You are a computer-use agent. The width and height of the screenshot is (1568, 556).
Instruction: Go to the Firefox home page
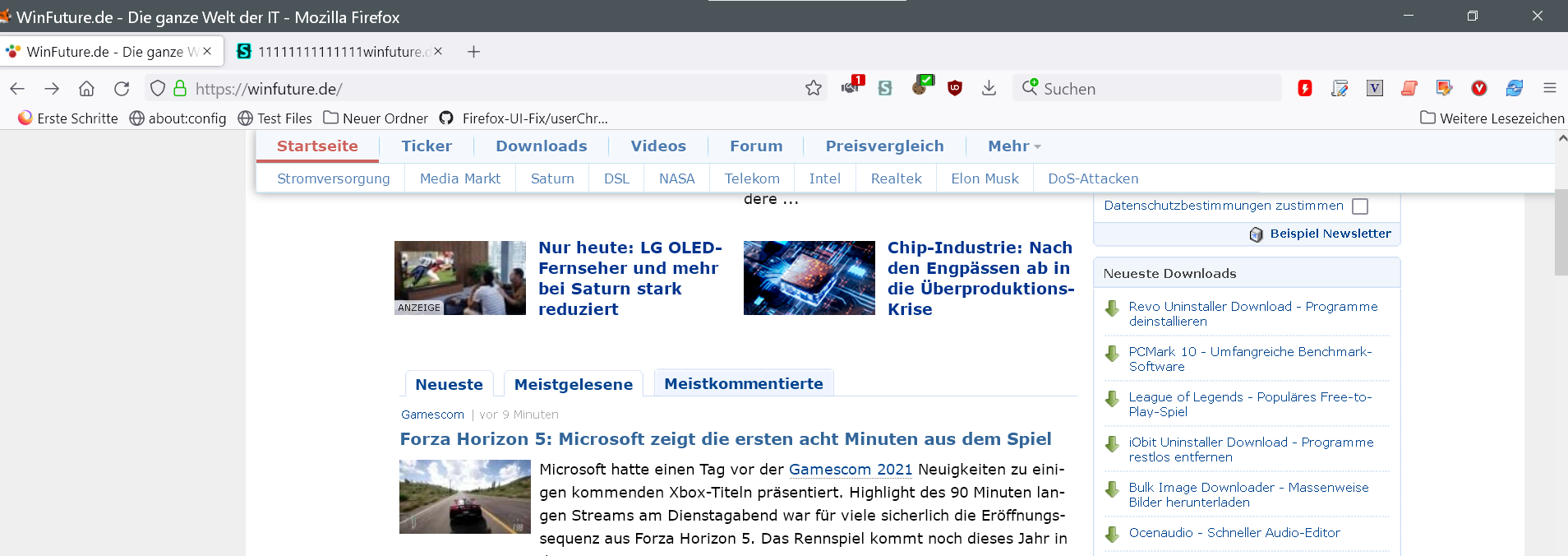point(86,88)
